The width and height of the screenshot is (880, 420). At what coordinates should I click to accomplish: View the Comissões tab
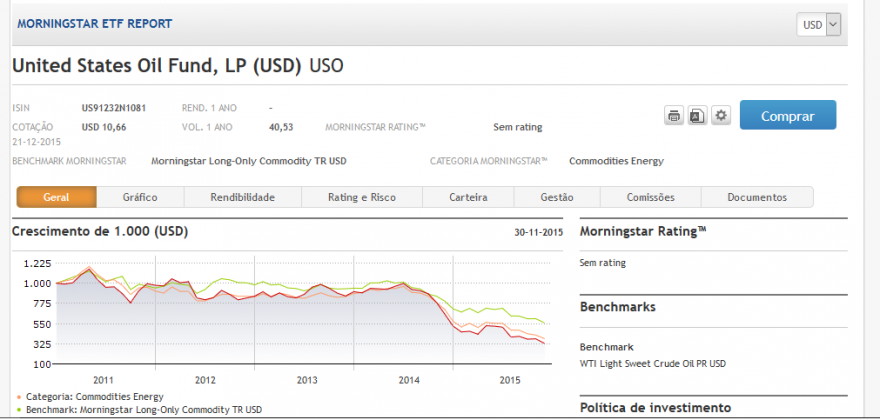pos(650,197)
